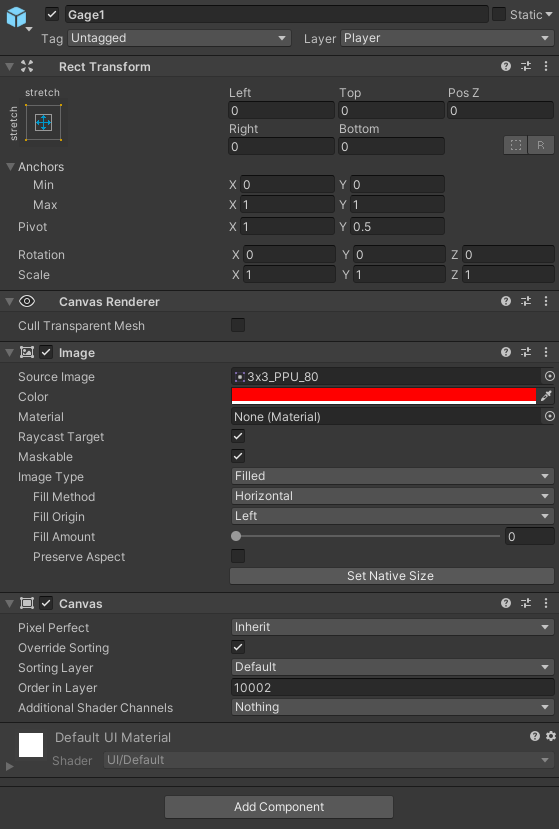Open the anchor presets stretch box

pyautogui.click(x=43, y=122)
